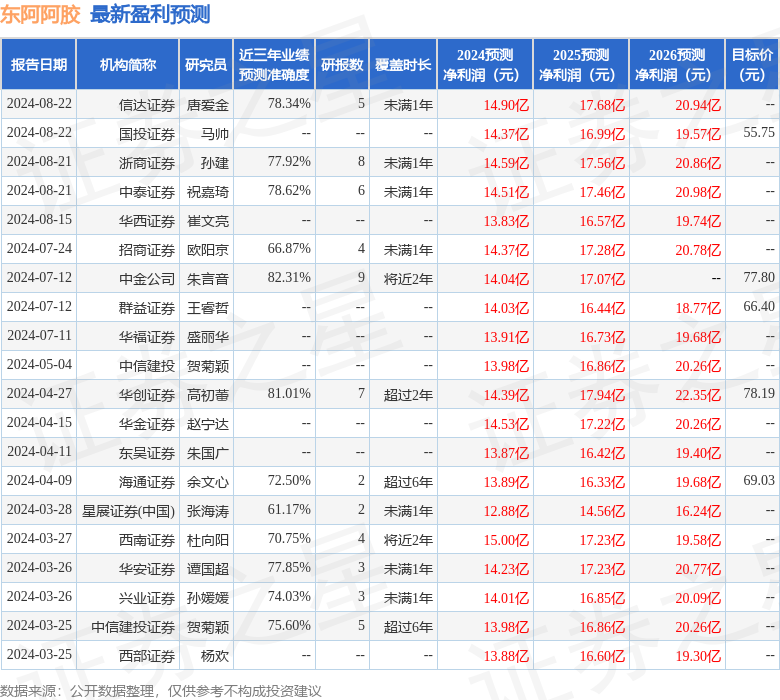Select researcher 朱国广
The height and width of the screenshot is (700, 780).
(208, 453)
